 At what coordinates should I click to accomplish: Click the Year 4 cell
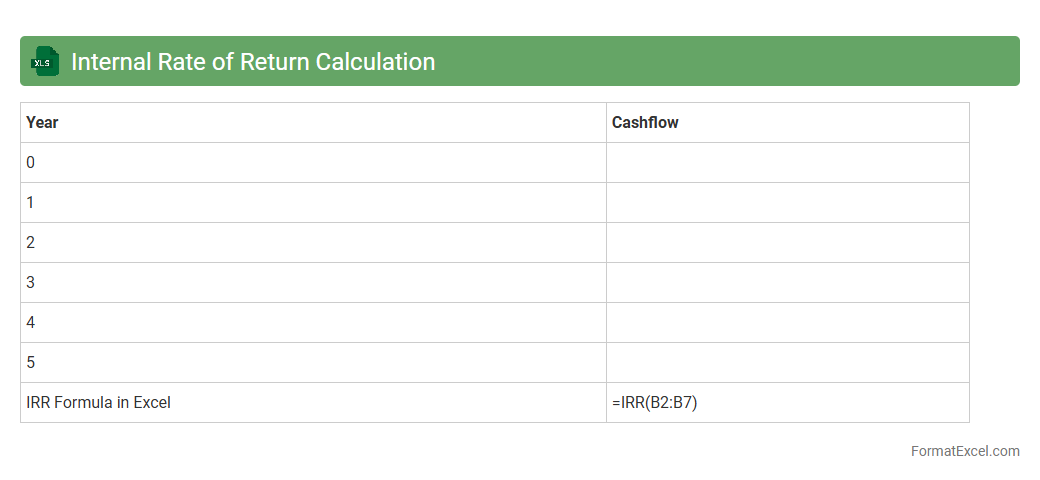click(313, 323)
